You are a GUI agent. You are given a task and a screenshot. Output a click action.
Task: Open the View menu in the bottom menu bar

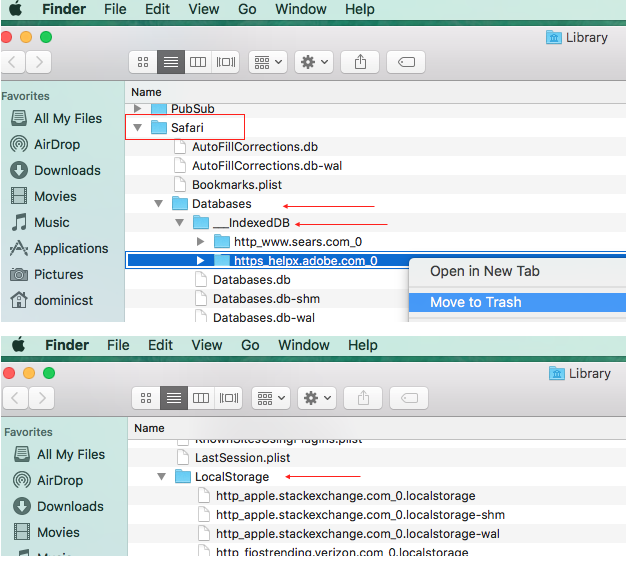click(207, 345)
